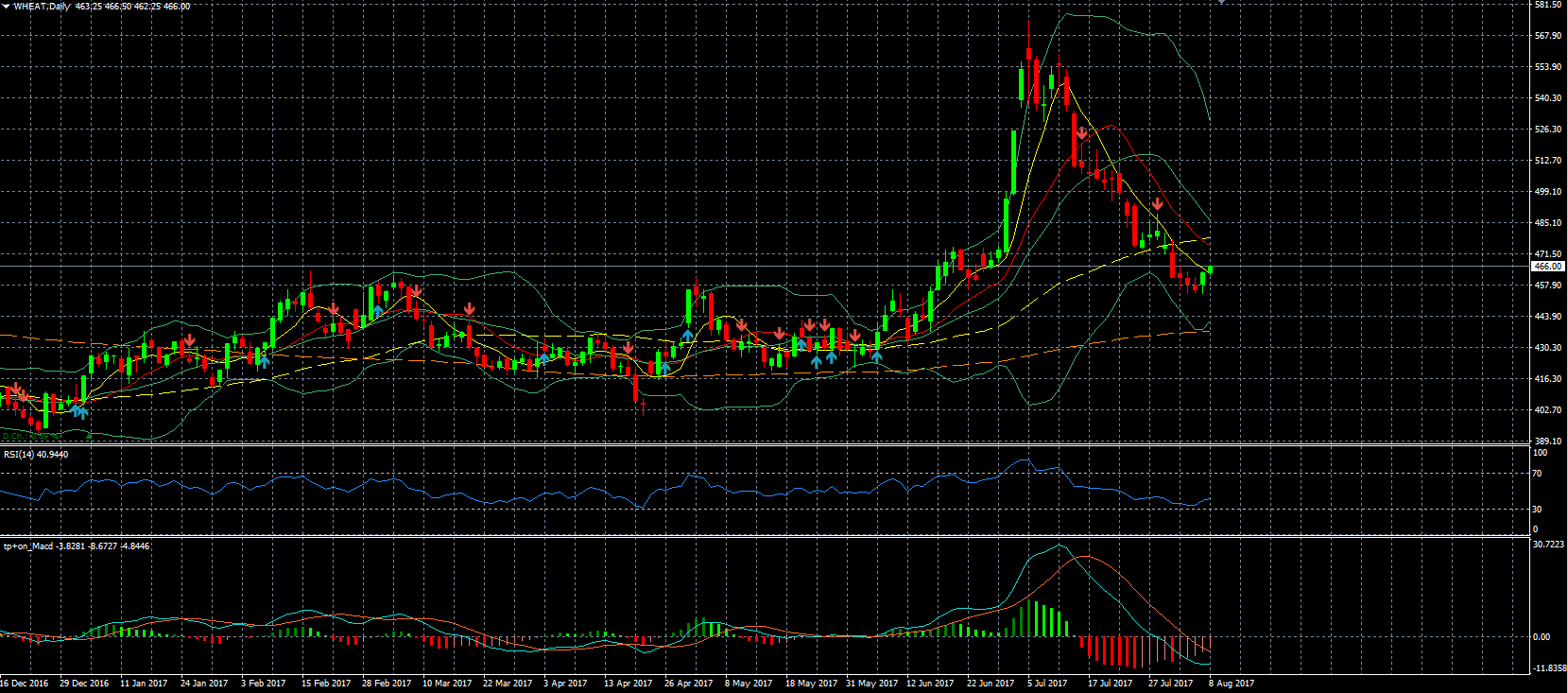The height and width of the screenshot is (693, 1568).
Task: Click the chart shift marker on top edge
Action: click(x=1220, y=2)
